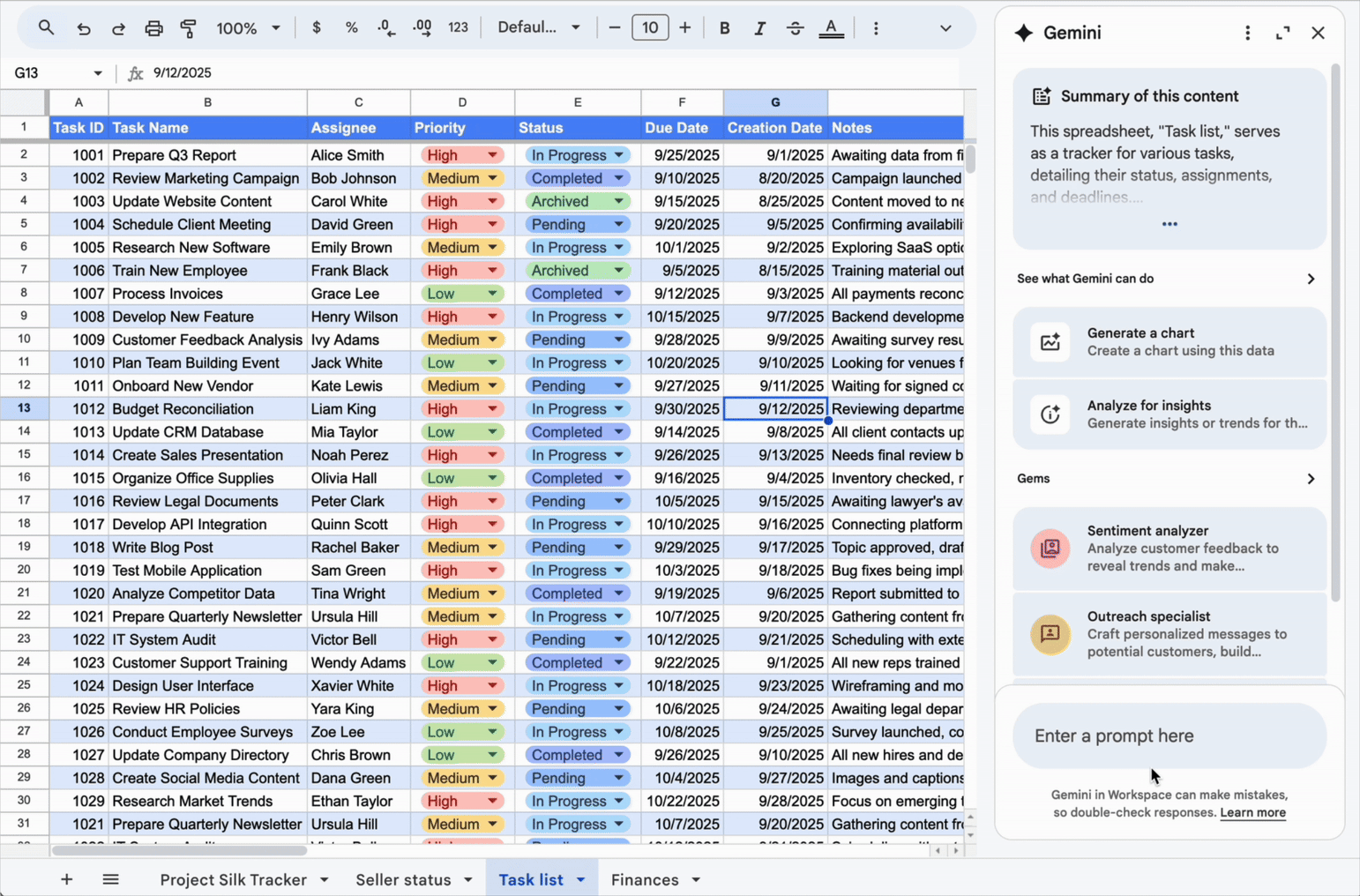Format selection as currency with dollar icon
This screenshot has height=896, width=1360.
coord(317,28)
